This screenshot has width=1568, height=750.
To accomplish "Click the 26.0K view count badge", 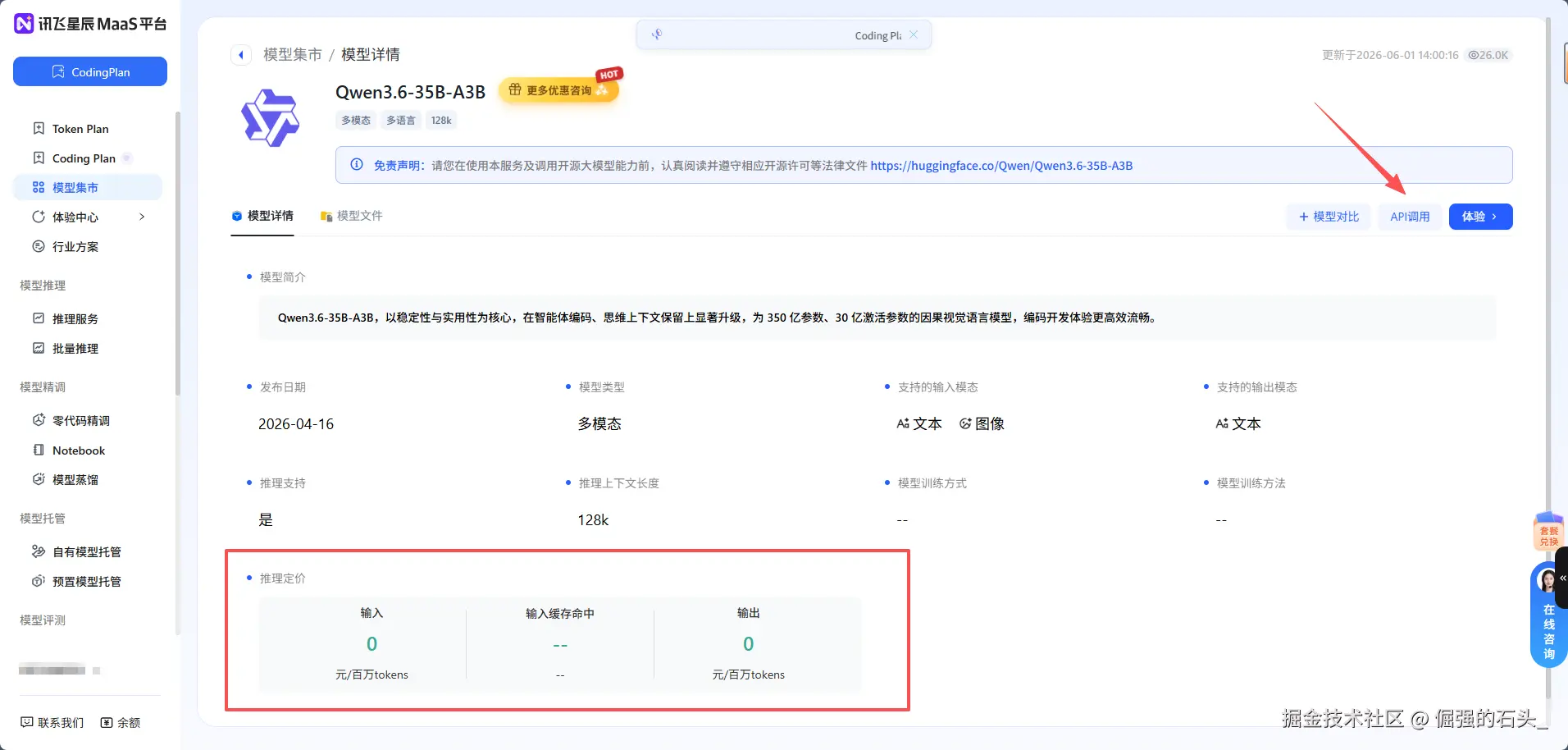I will point(1488,55).
